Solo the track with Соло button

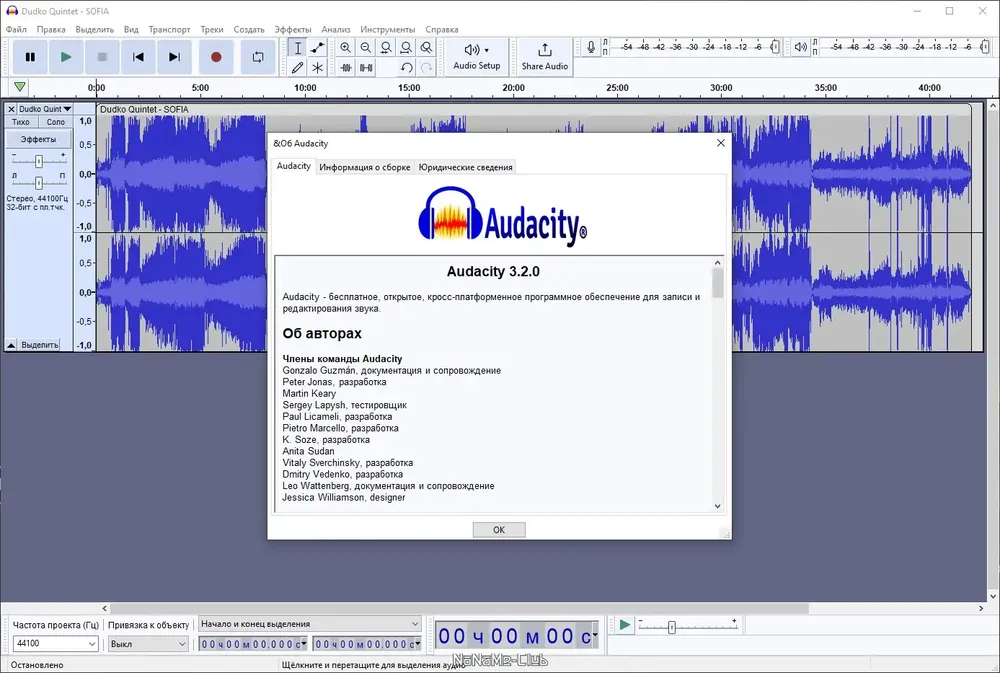click(55, 122)
